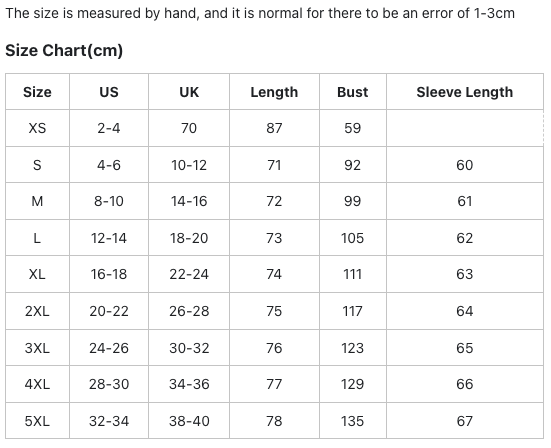The height and width of the screenshot is (448, 551).
Task: Click bust value 99 for size M
Action: point(352,201)
